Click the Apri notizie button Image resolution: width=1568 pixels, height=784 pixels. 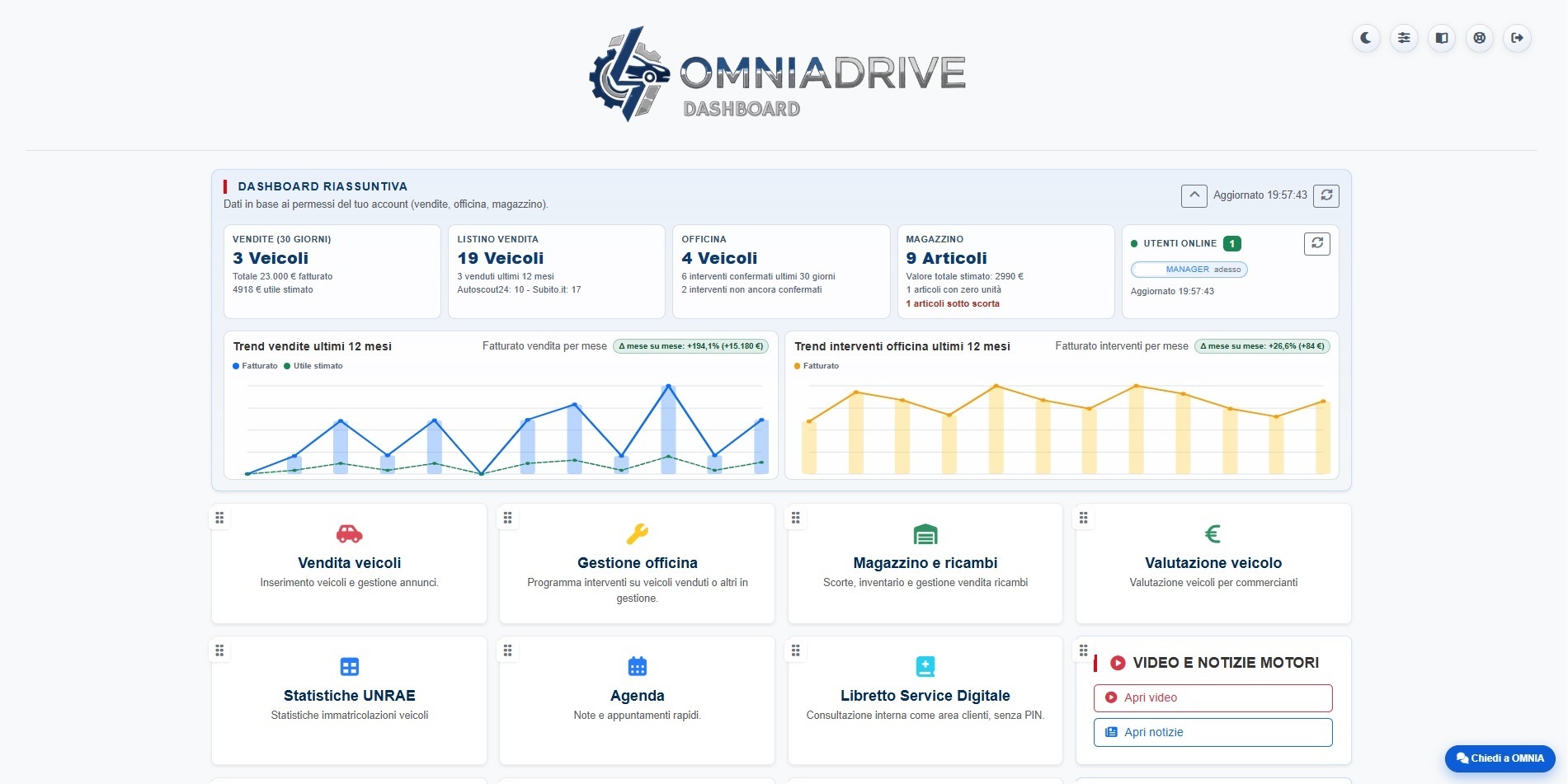pos(1212,732)
